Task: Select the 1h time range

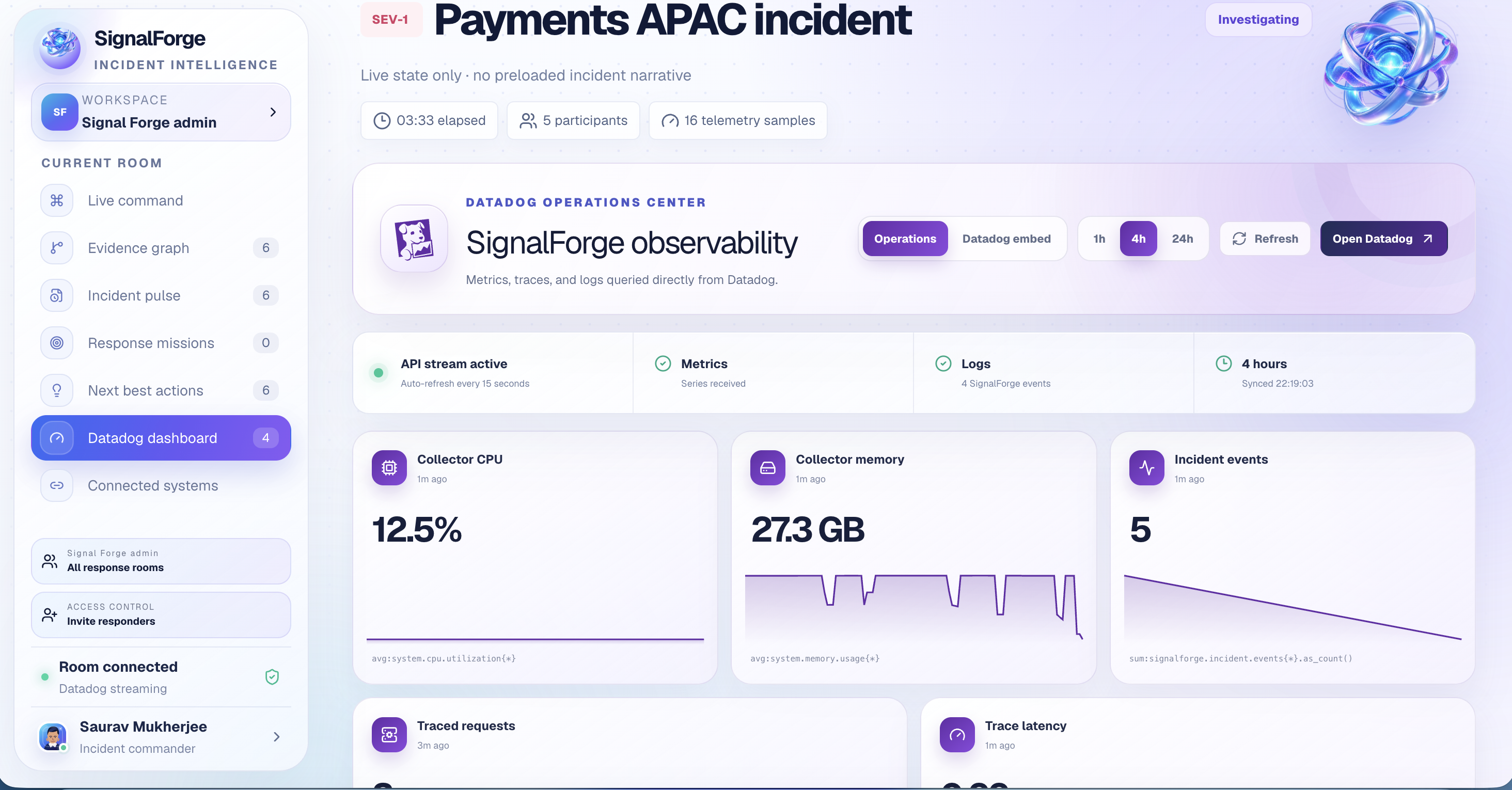Action: [1099, 239]
